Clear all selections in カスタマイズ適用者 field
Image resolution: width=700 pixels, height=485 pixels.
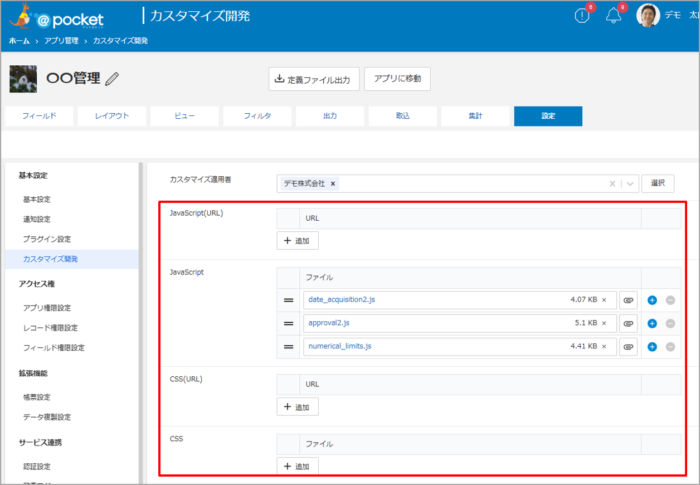click(612, 184)
